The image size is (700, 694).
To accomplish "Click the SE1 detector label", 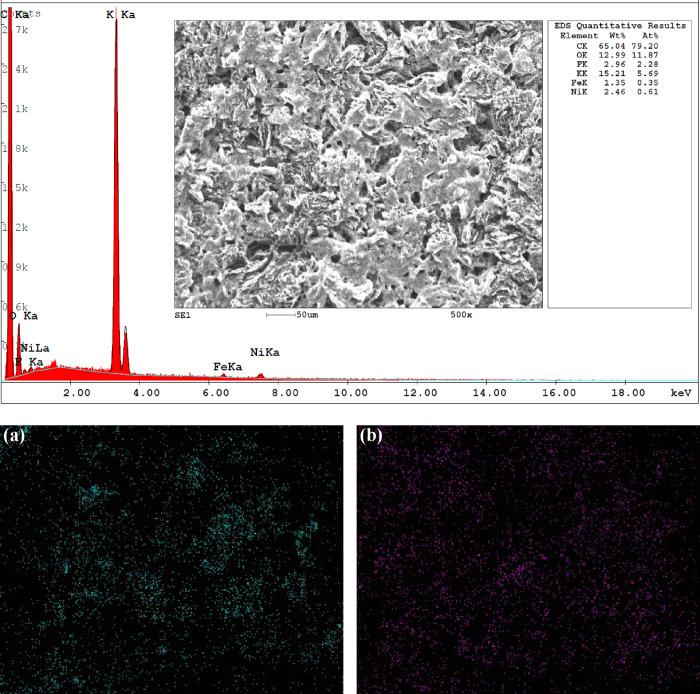I will tap(183, 314).
